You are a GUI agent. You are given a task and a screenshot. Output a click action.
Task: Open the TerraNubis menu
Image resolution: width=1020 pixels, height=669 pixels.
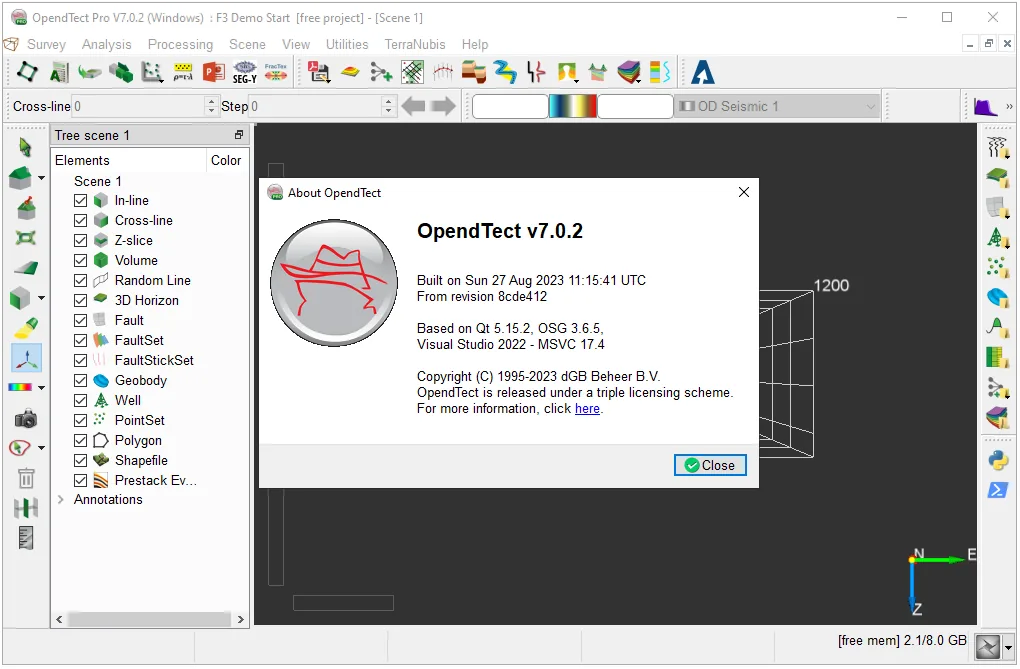tap(415, 44)
